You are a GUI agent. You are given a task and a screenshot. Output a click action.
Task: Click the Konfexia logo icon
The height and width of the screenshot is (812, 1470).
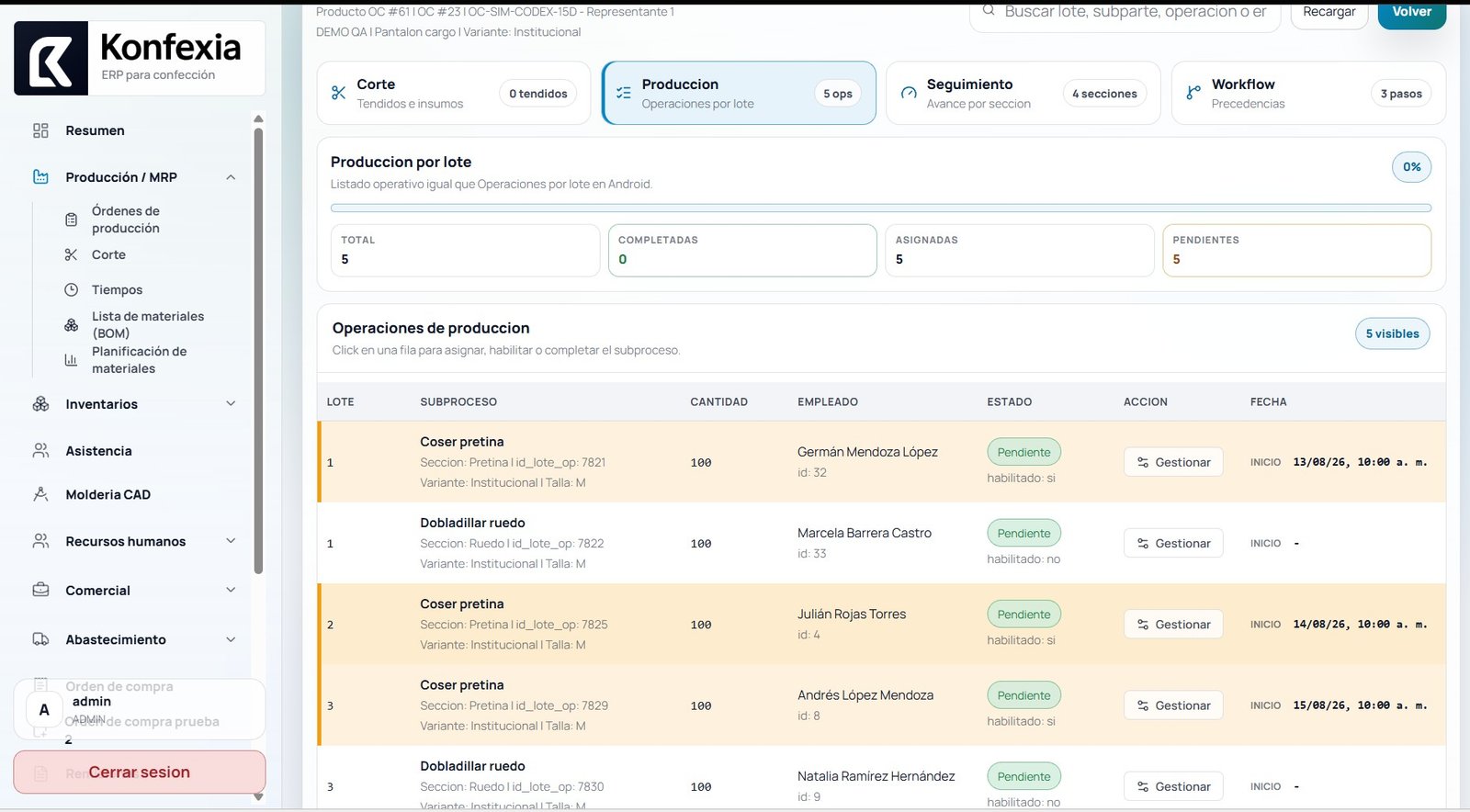(x=51, y=59)
